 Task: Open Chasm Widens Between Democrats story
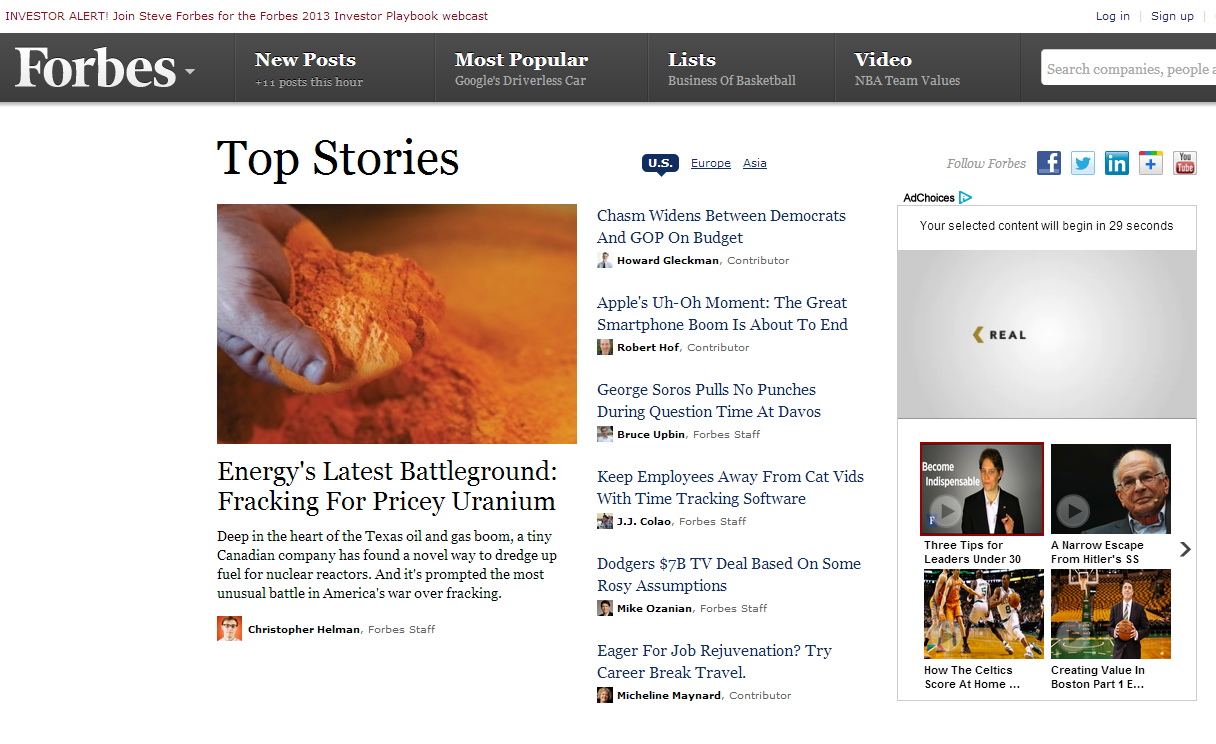(x=721, y=227)
